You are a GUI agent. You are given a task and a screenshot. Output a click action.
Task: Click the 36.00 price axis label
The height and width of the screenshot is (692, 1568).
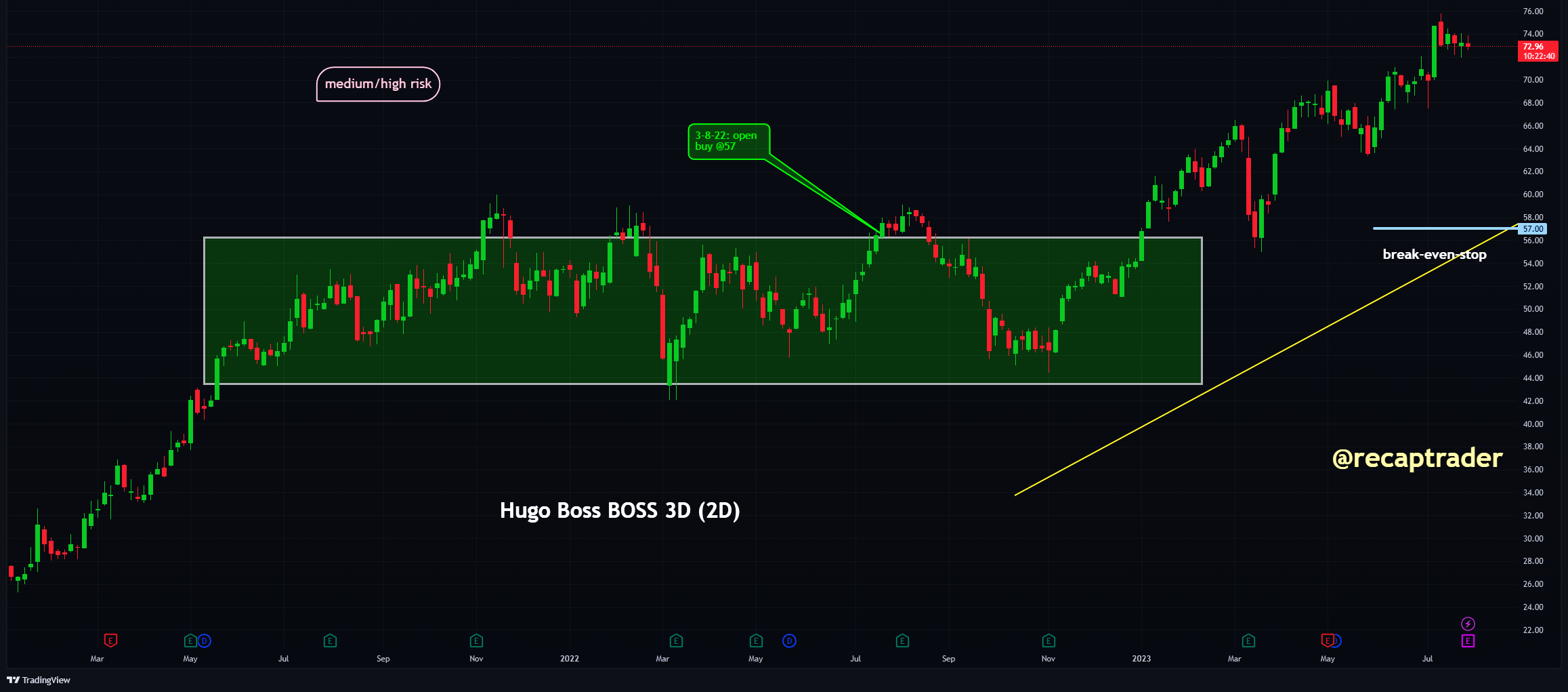pyautogui.click(x=1533, y=470)
